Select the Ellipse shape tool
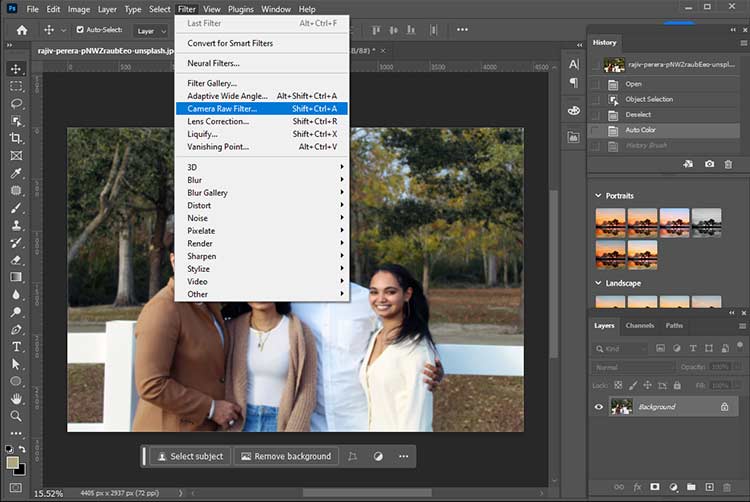Image resolution: width=750 pixels, height=502 pixels. [x=16, y=382]
